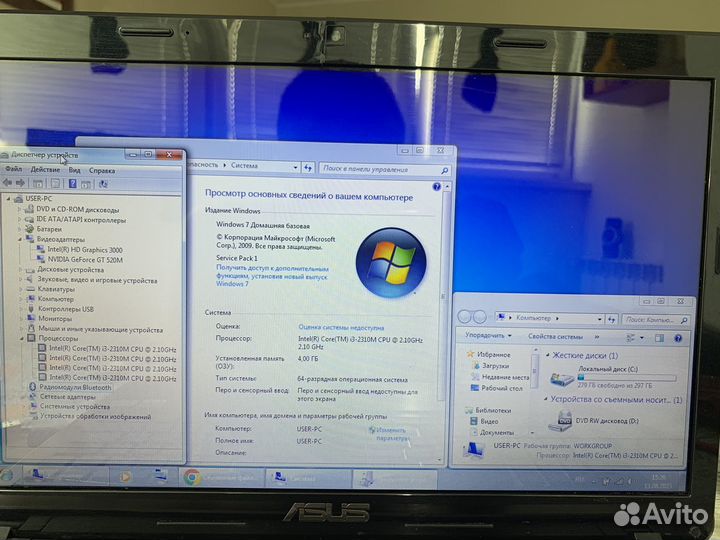Open the Справка menu in Device Manager
720x540 pixels.
pos(102,171)
